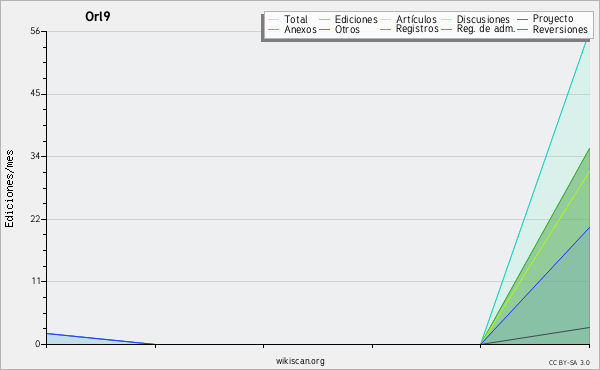Click the Proyecto legend label
600x370 pixels.
coord(553,19)
